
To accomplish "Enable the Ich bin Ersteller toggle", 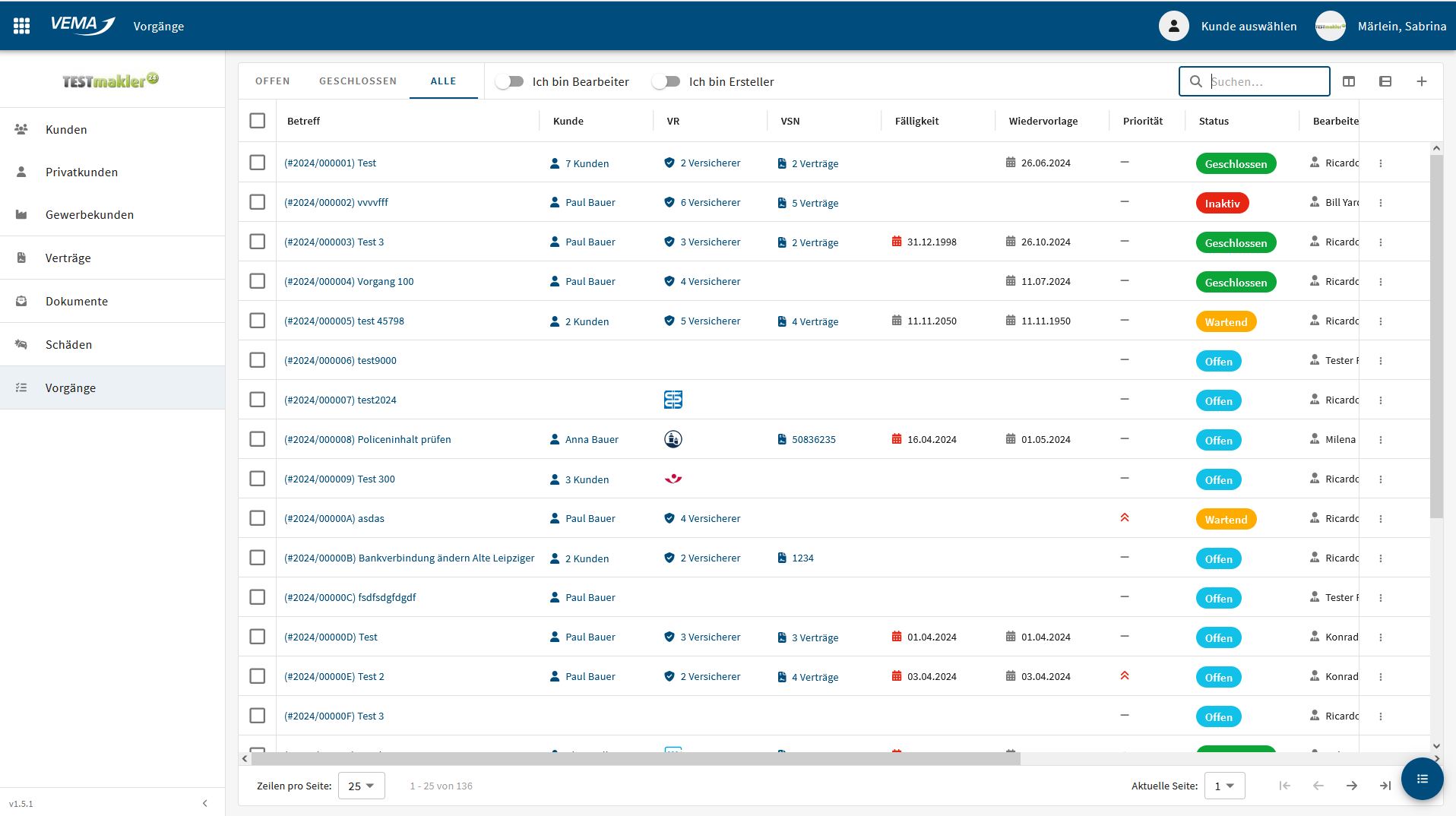I will coord(666,81).
